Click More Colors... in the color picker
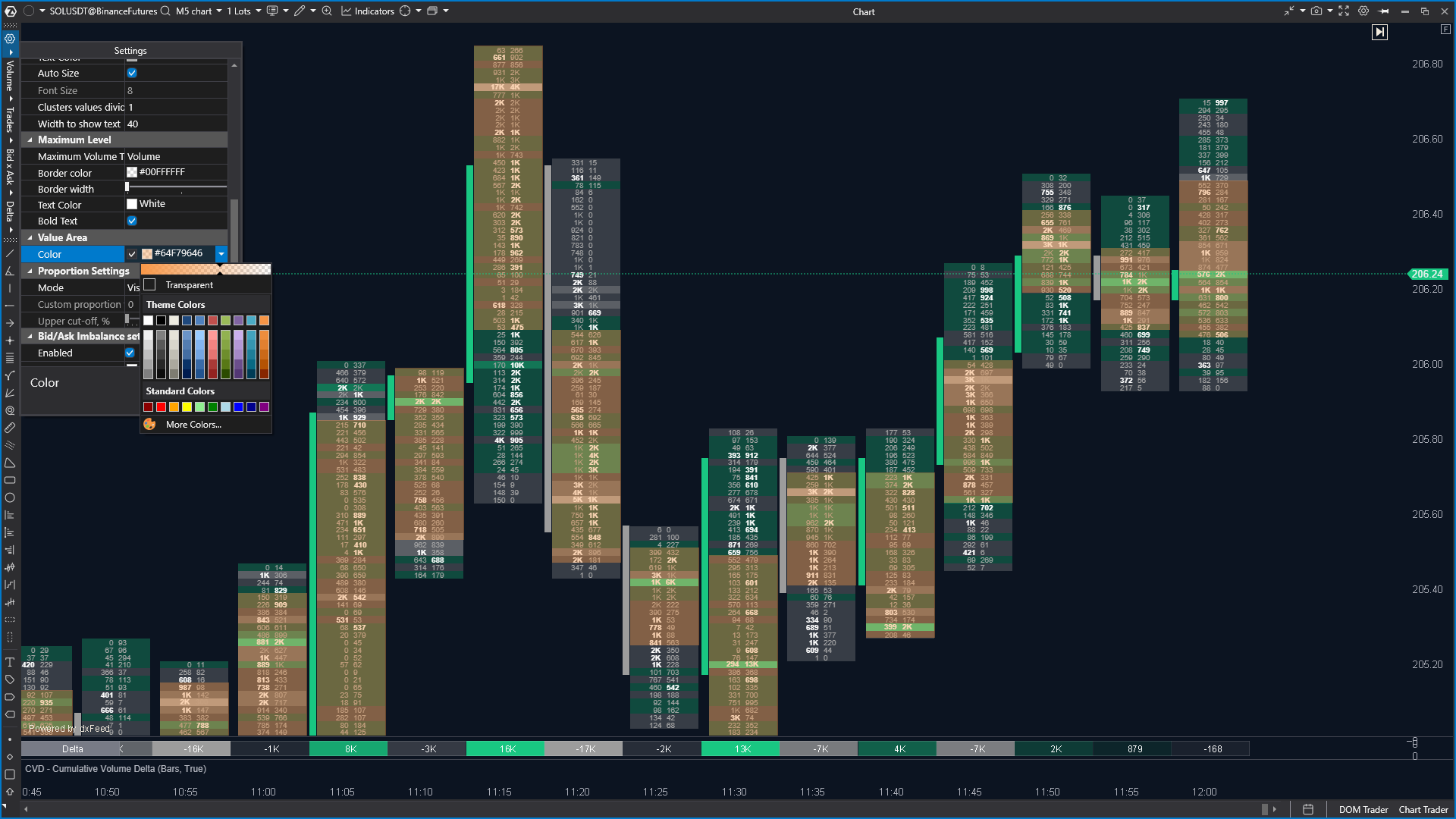The width and height of the screenshot is (1456, 819). pos(193,425)
